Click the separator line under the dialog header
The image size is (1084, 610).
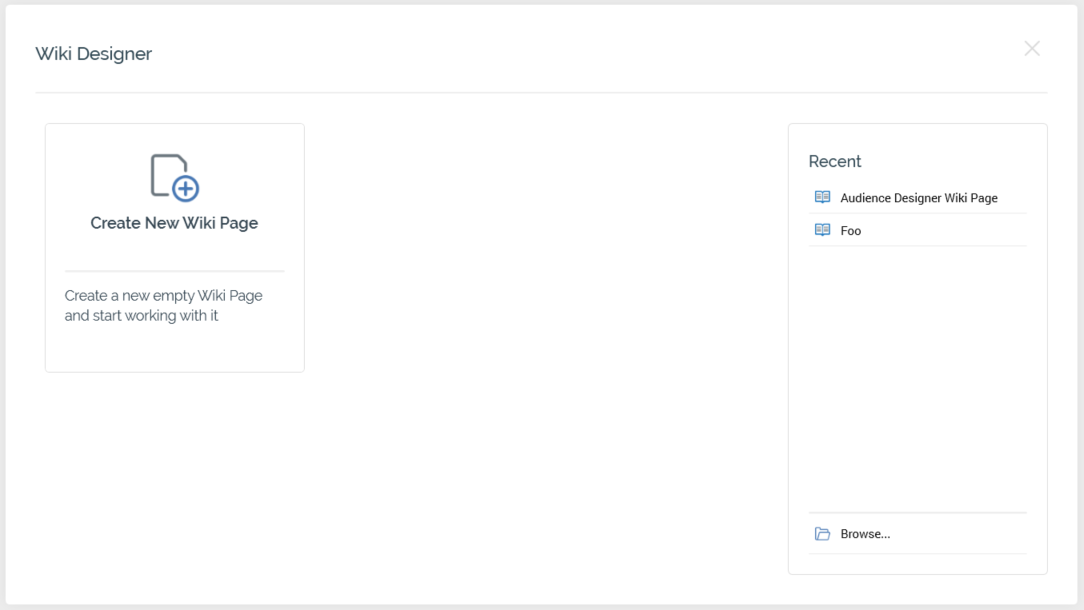541,93
